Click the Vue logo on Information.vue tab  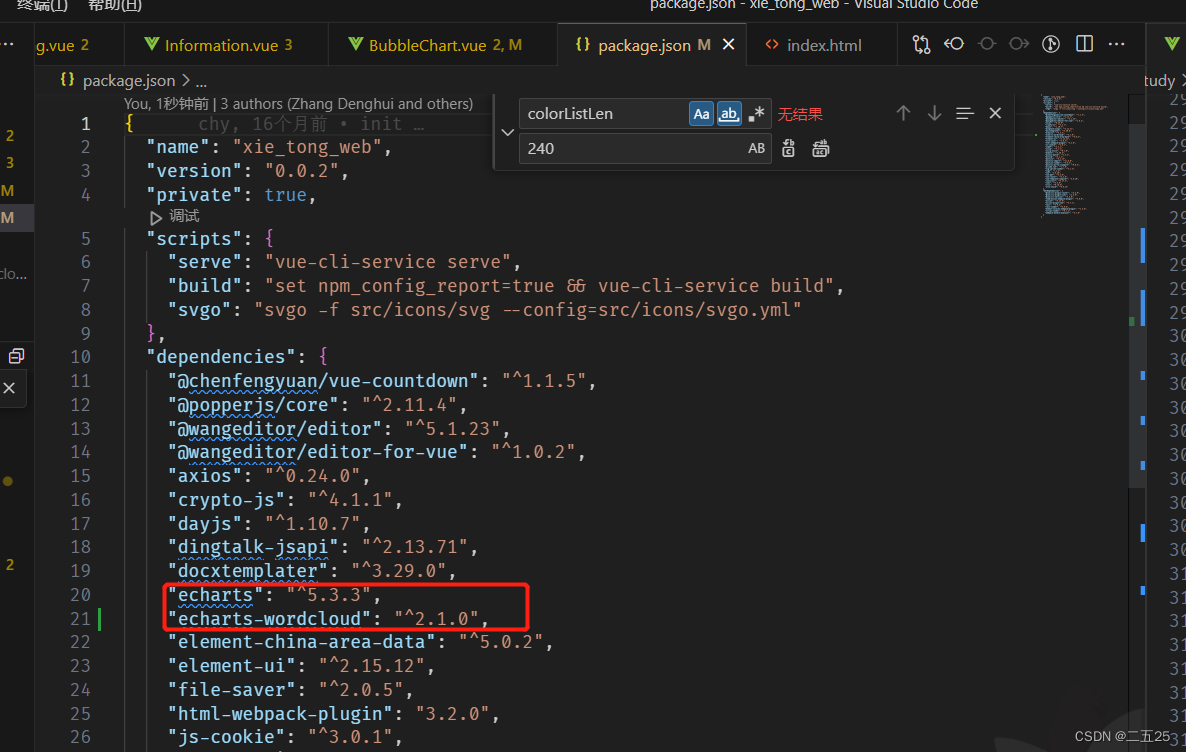tap(151, 44)
